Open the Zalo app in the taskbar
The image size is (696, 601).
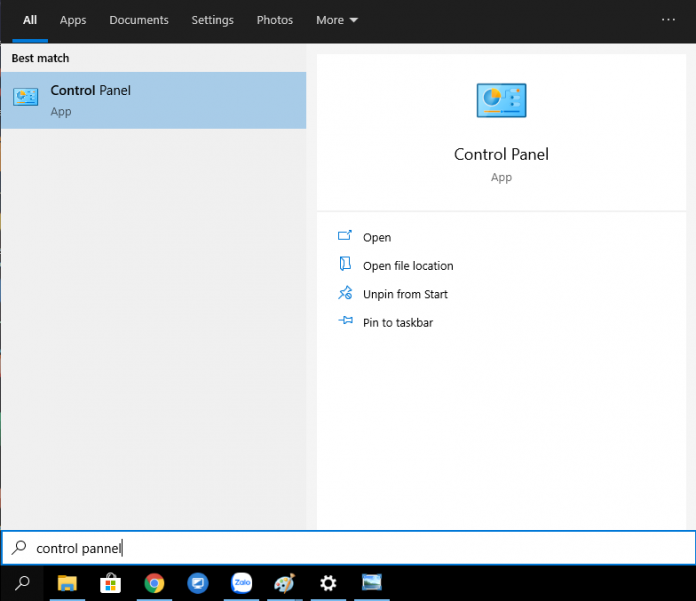241,583
